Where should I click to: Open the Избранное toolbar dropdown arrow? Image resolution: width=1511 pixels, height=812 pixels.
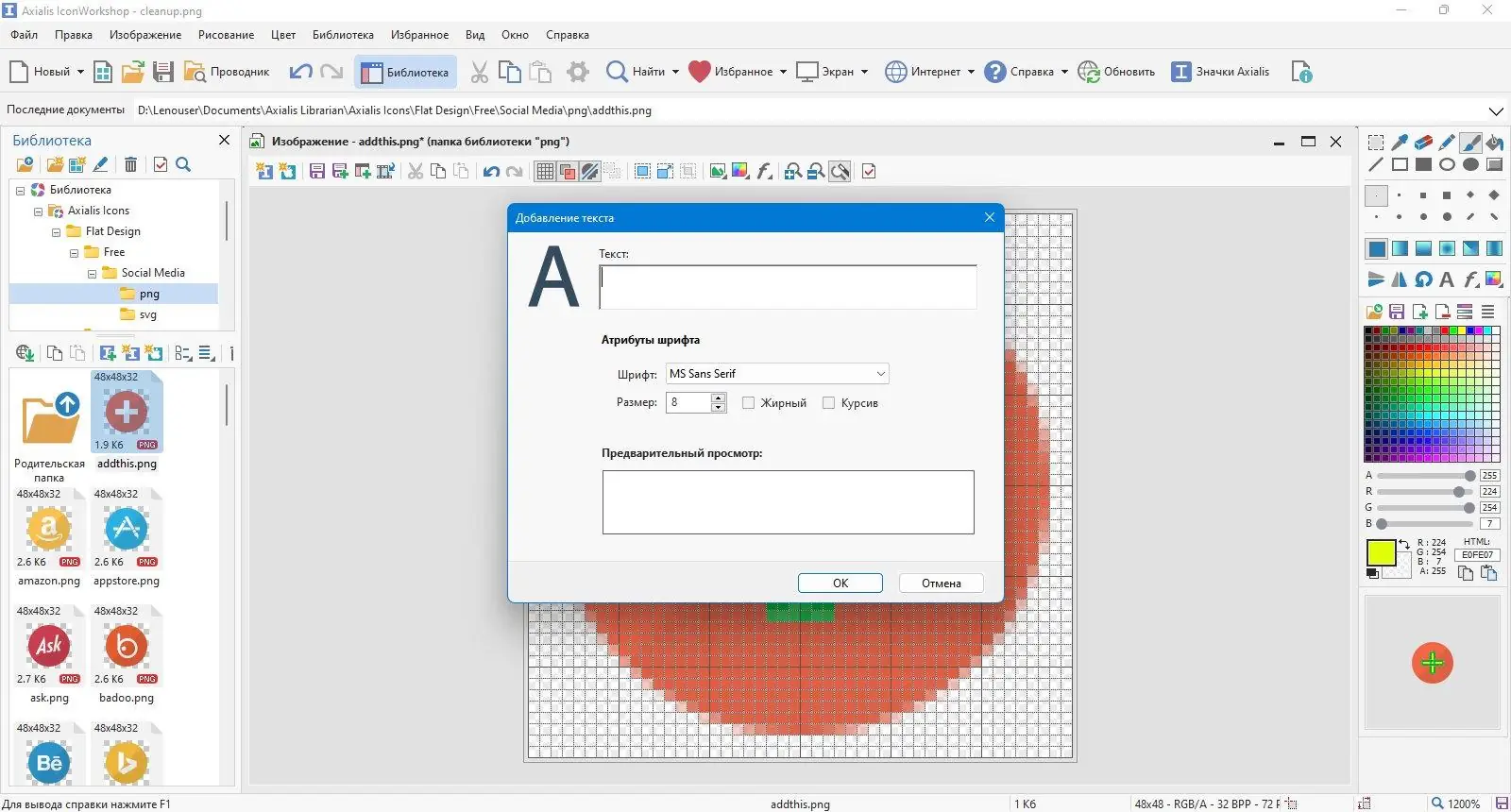point(783,72)
